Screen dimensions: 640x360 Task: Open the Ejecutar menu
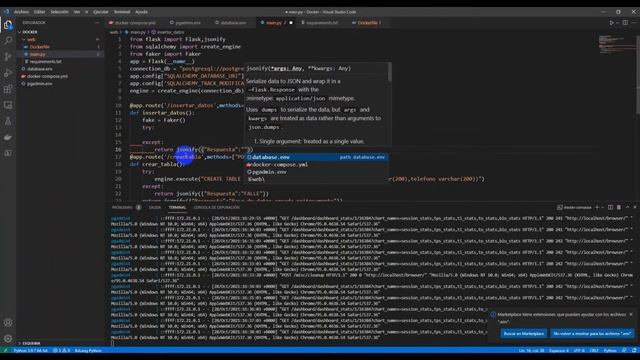100,12
